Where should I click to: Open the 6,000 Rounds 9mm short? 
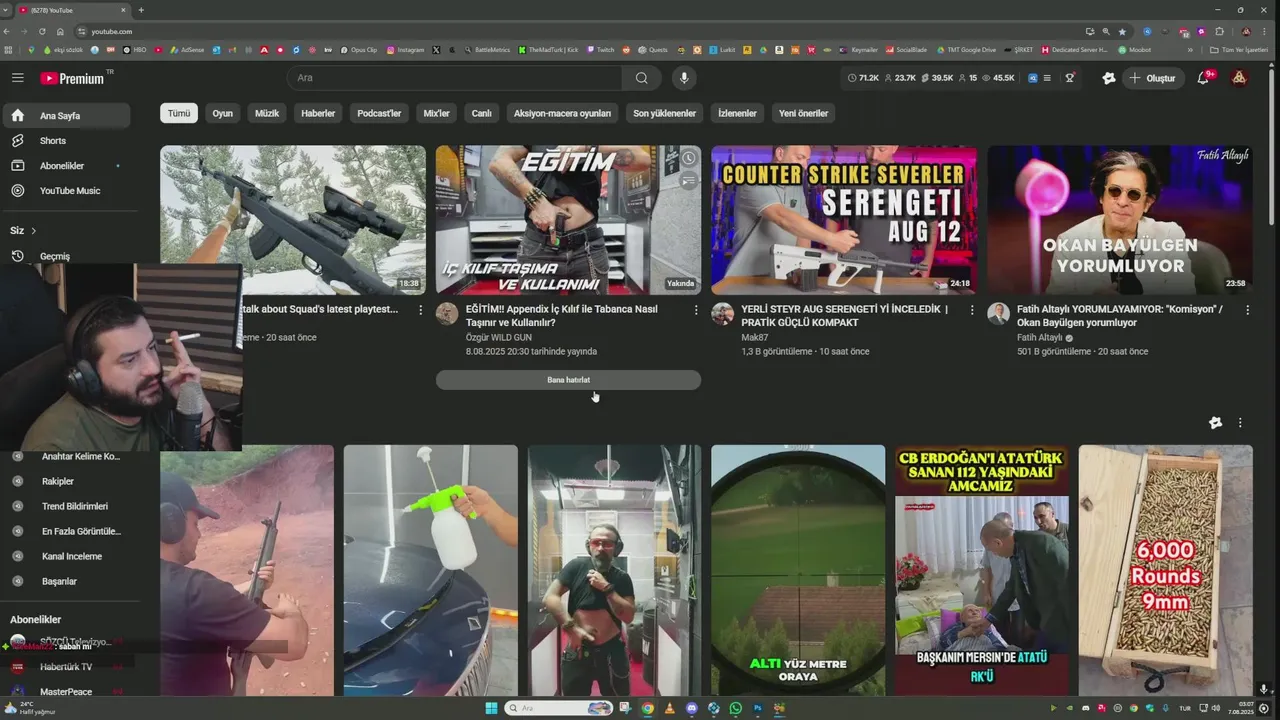tap(1166, 570)
